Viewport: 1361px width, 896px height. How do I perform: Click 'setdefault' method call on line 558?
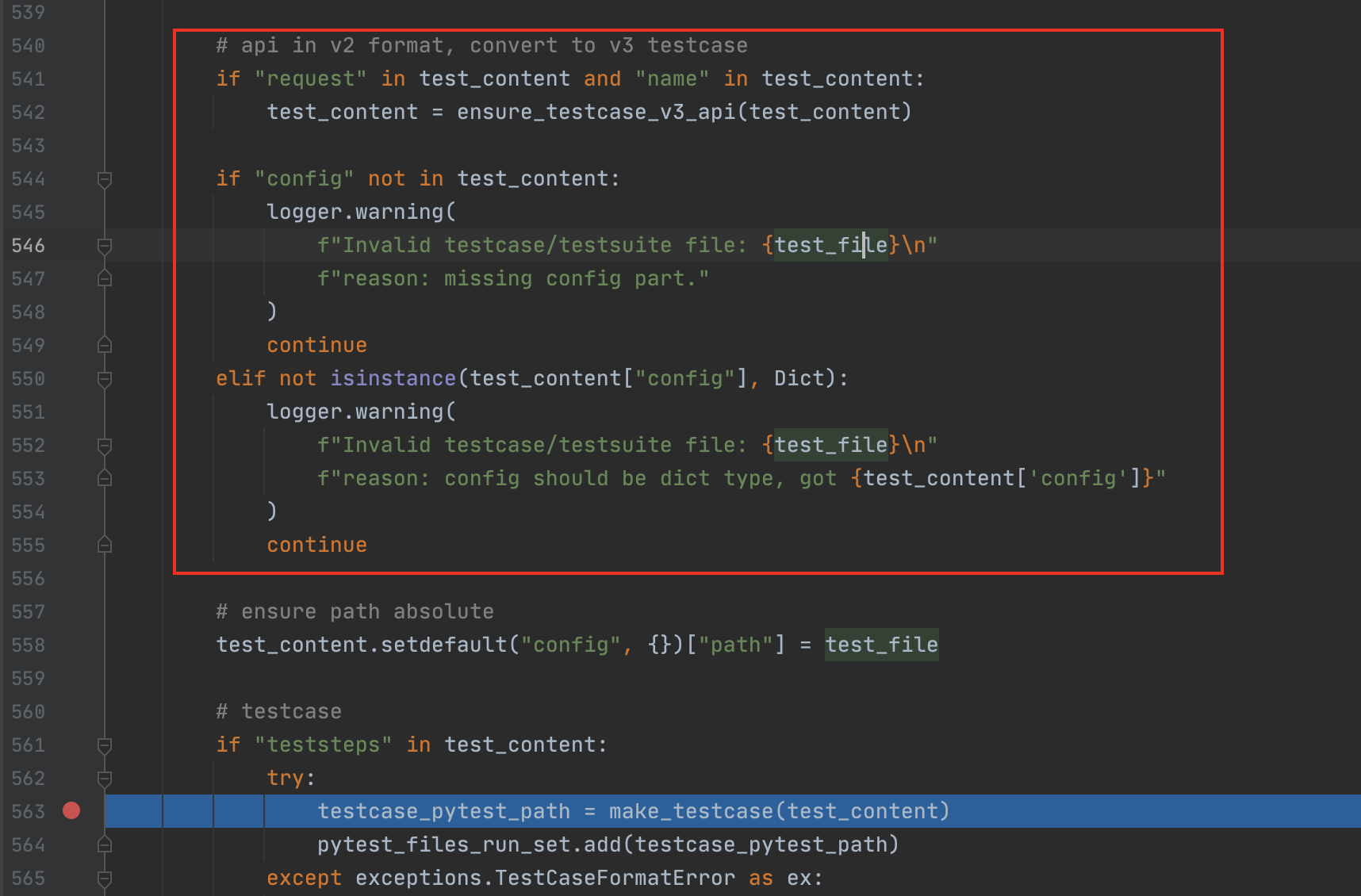point(444,645)
